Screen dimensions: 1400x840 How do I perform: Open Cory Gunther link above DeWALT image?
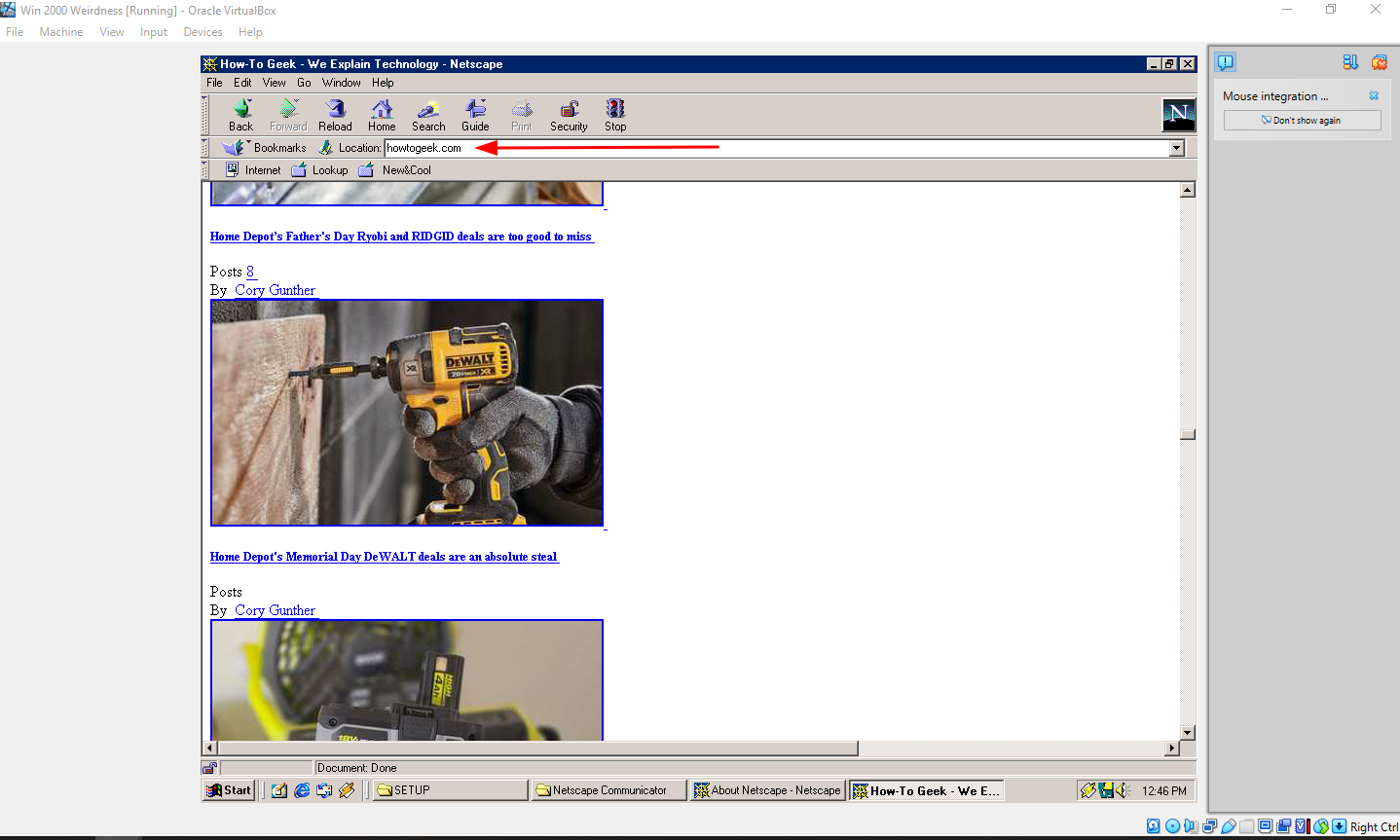(276, 290)
